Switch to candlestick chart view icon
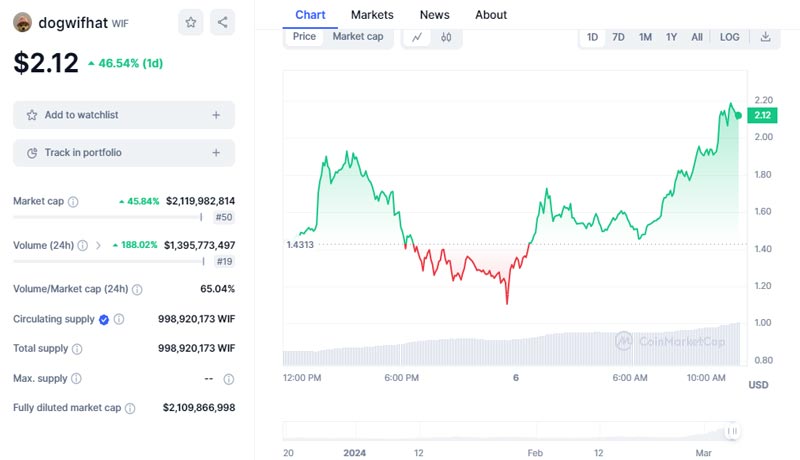The height and width of the screenshot is (460, 800). coord(446,37)
